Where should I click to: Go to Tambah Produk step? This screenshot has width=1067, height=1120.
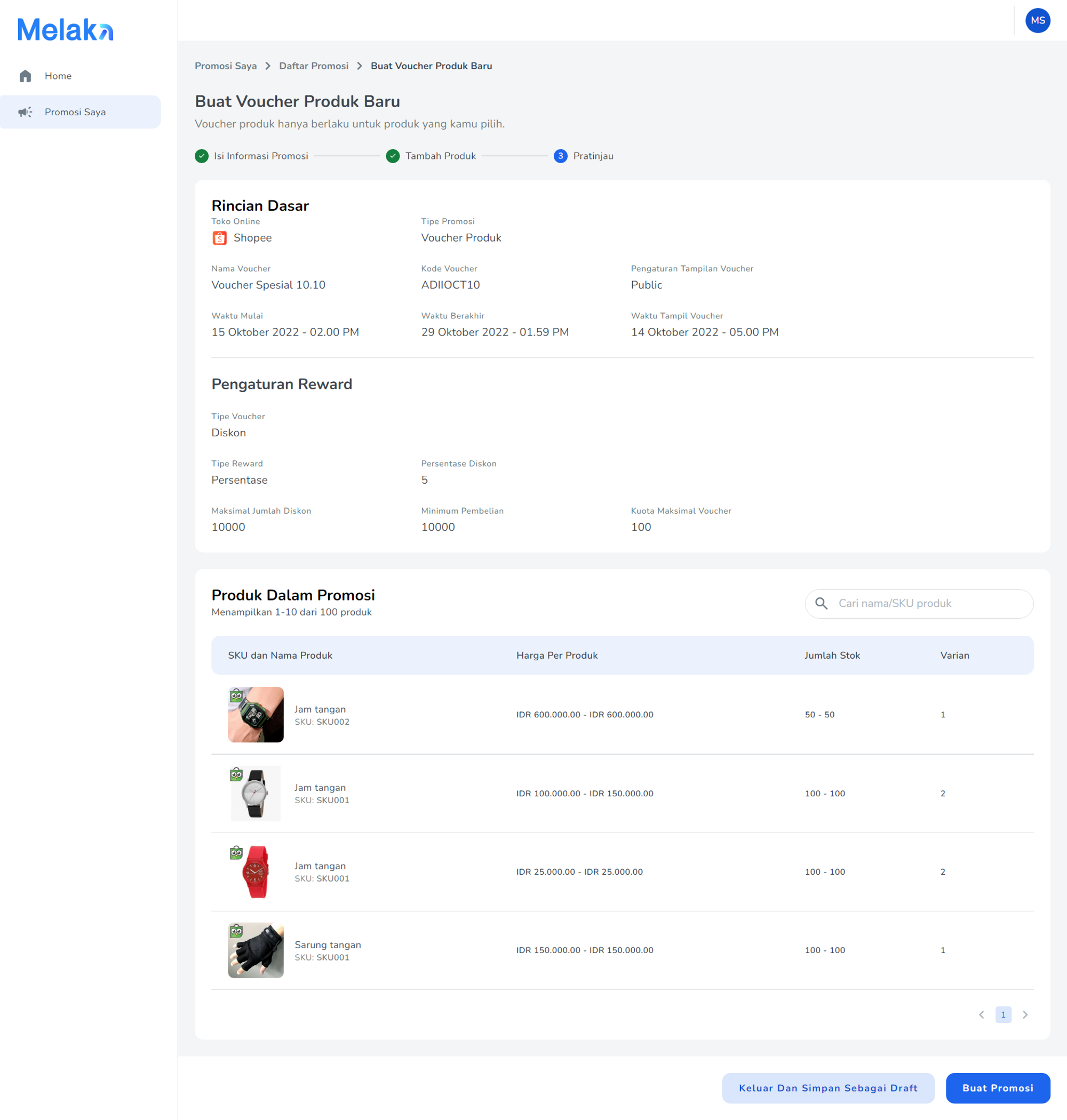point(441,156)
